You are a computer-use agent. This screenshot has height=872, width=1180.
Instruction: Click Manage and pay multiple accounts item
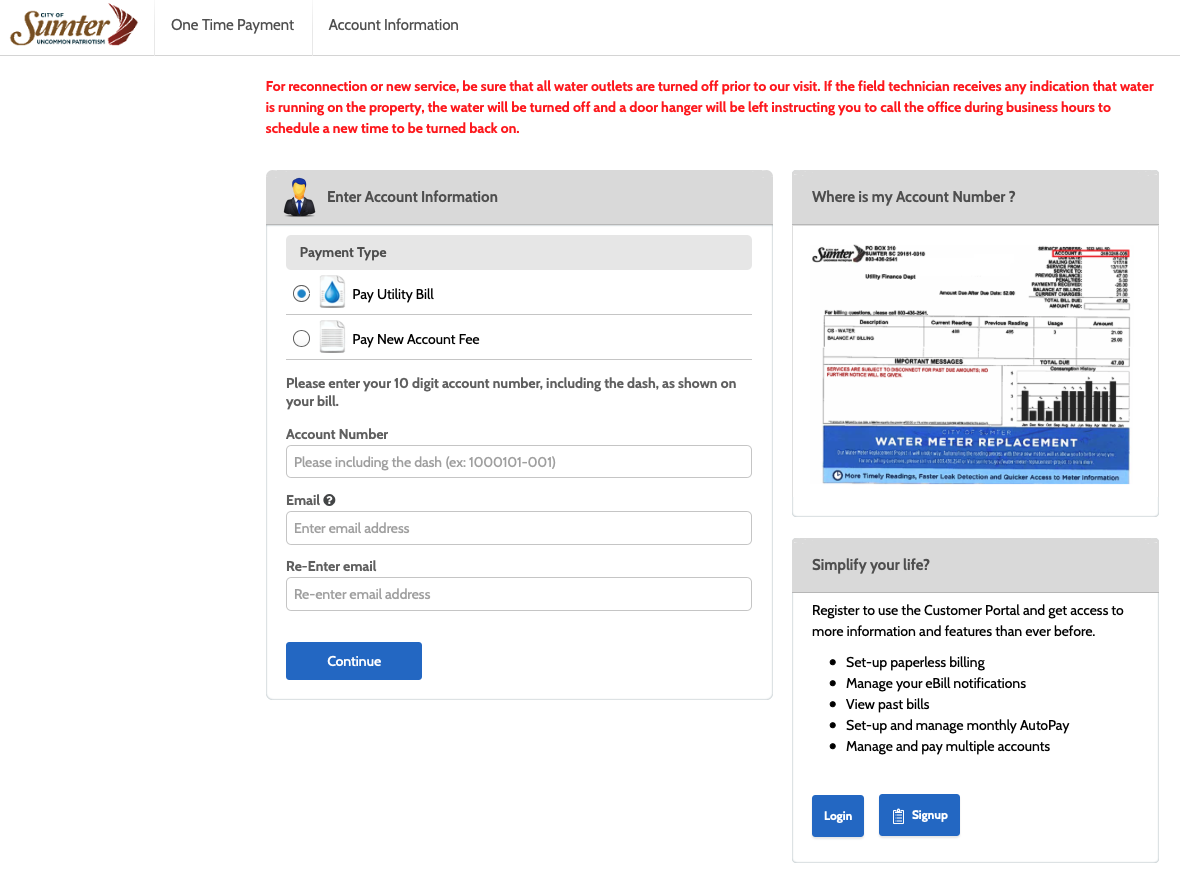pos(947,746)
